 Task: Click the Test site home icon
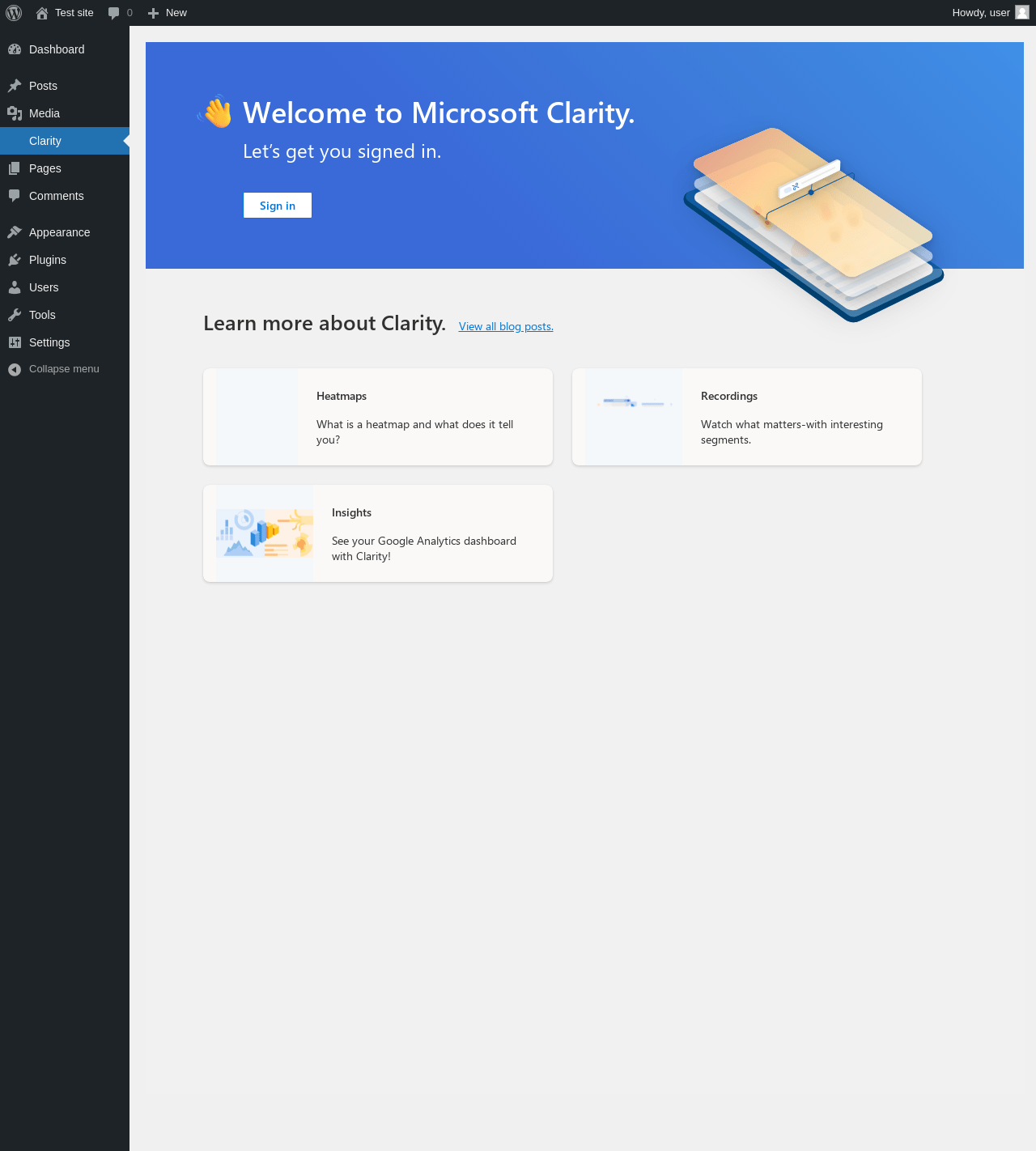[x=42, y=13]
